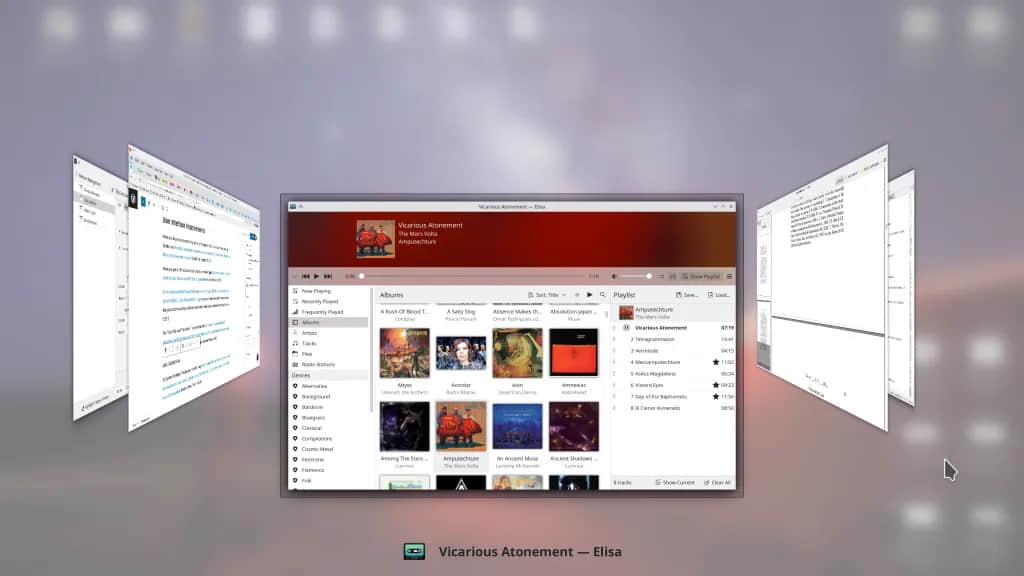1024x576 pixels.
Task: Select the Cosmic Metal genre
Action: 330,449
